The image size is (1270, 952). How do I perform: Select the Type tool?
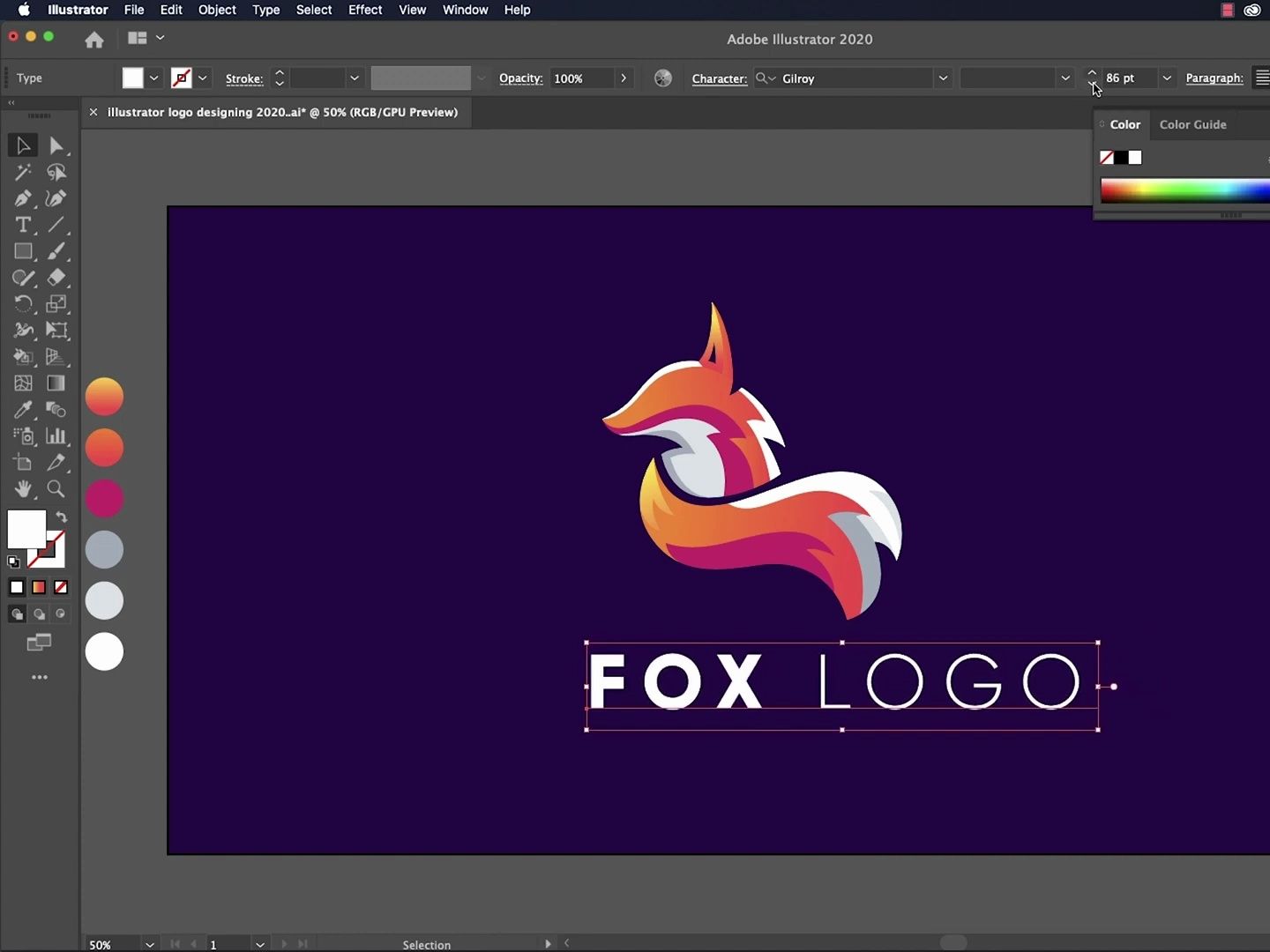[23, 225]
